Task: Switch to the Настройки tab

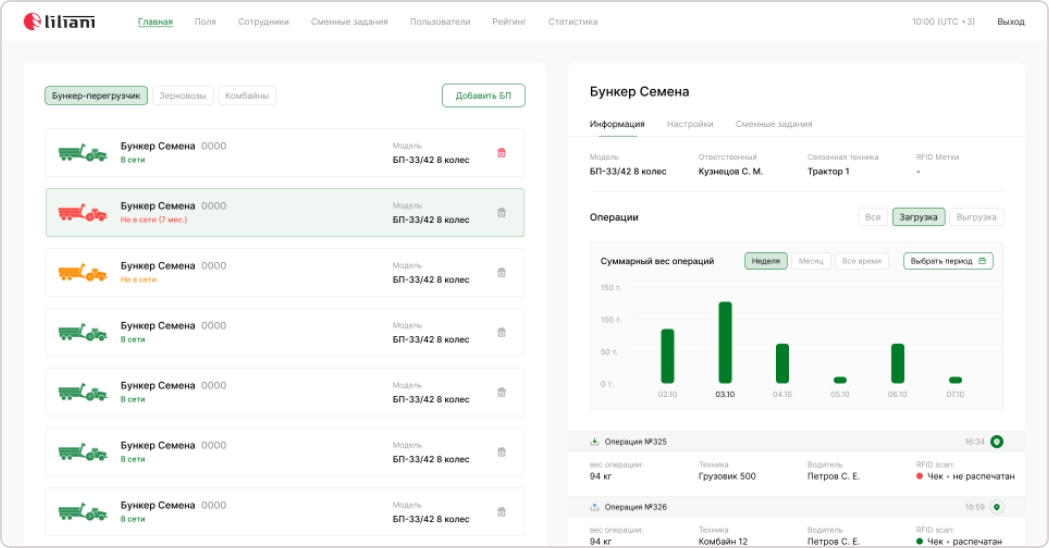Action: pyautogui.click(x=690, y=124)
